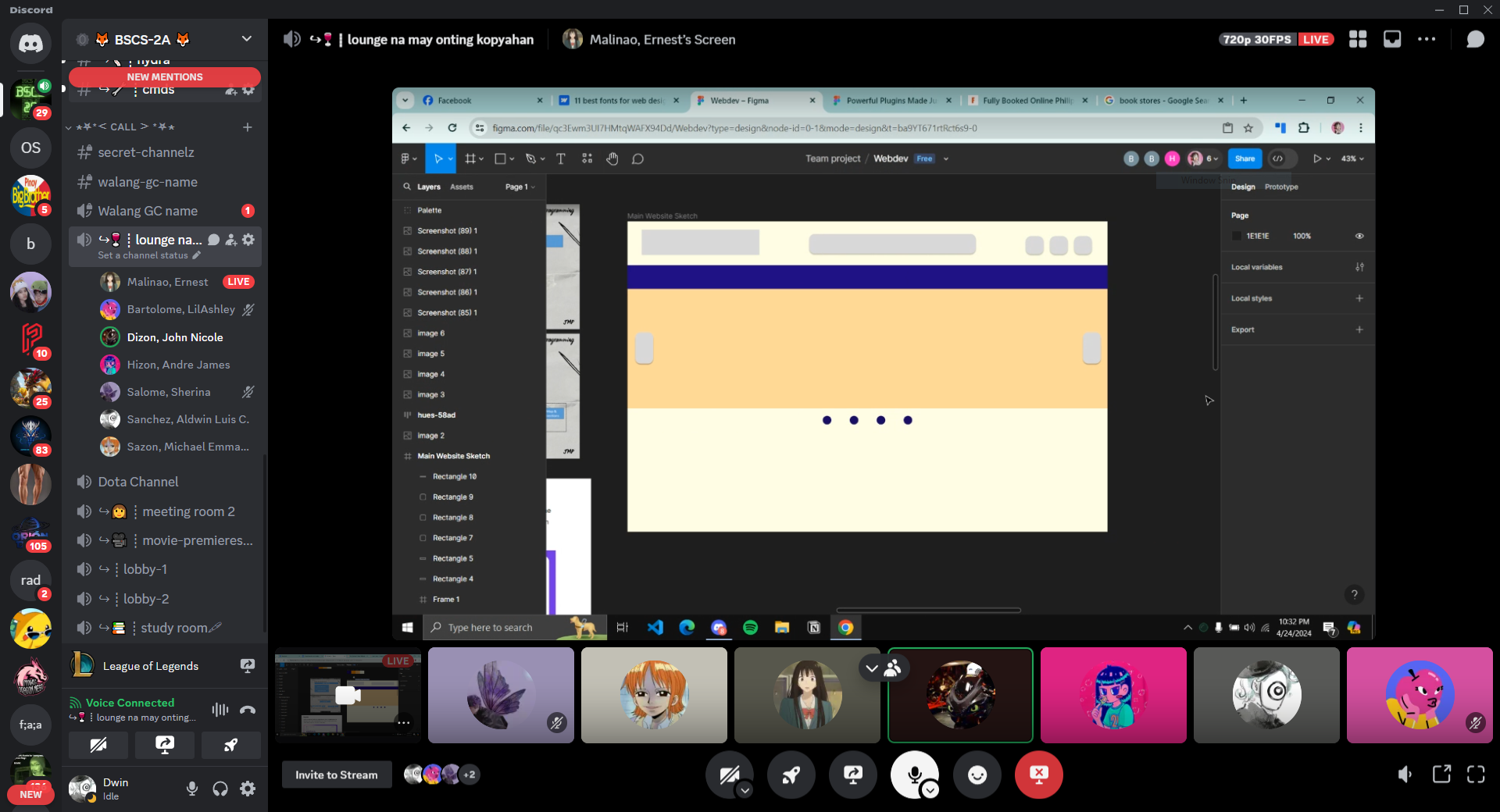Open the secret-channelz text channel

coord(146,152)
